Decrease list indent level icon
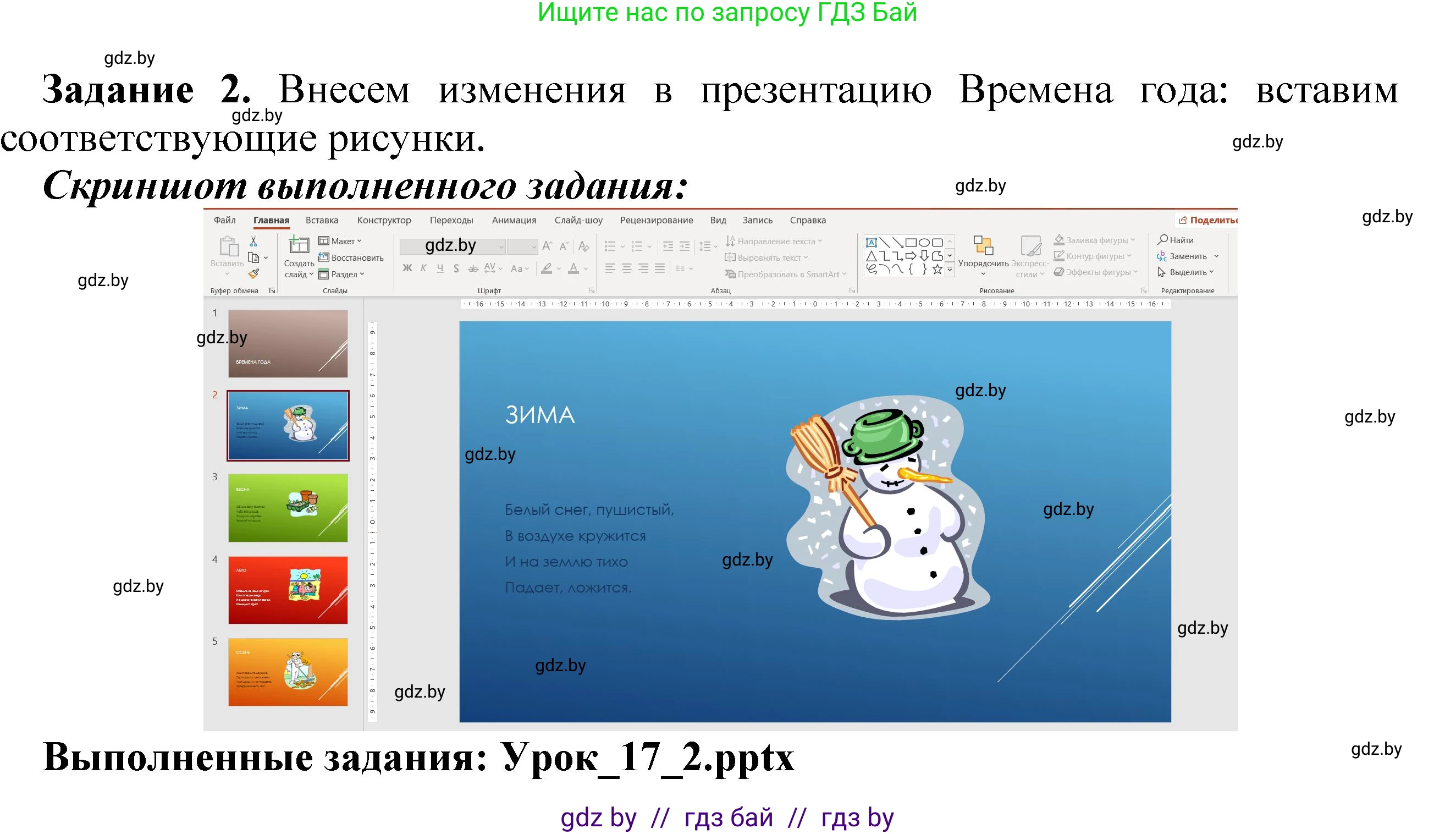This screenshot has width=1456, height=834. [668, 246]
